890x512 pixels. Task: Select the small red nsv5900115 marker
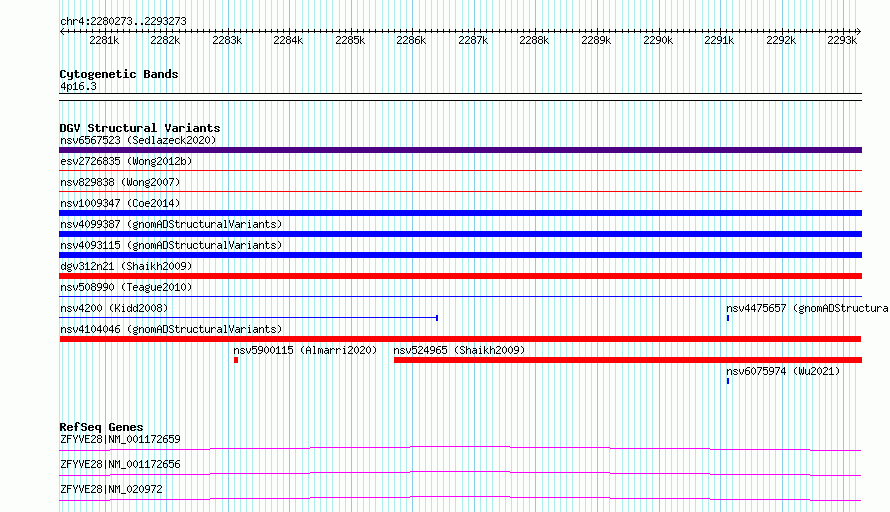pyautogui.click(x=236, y=360)
